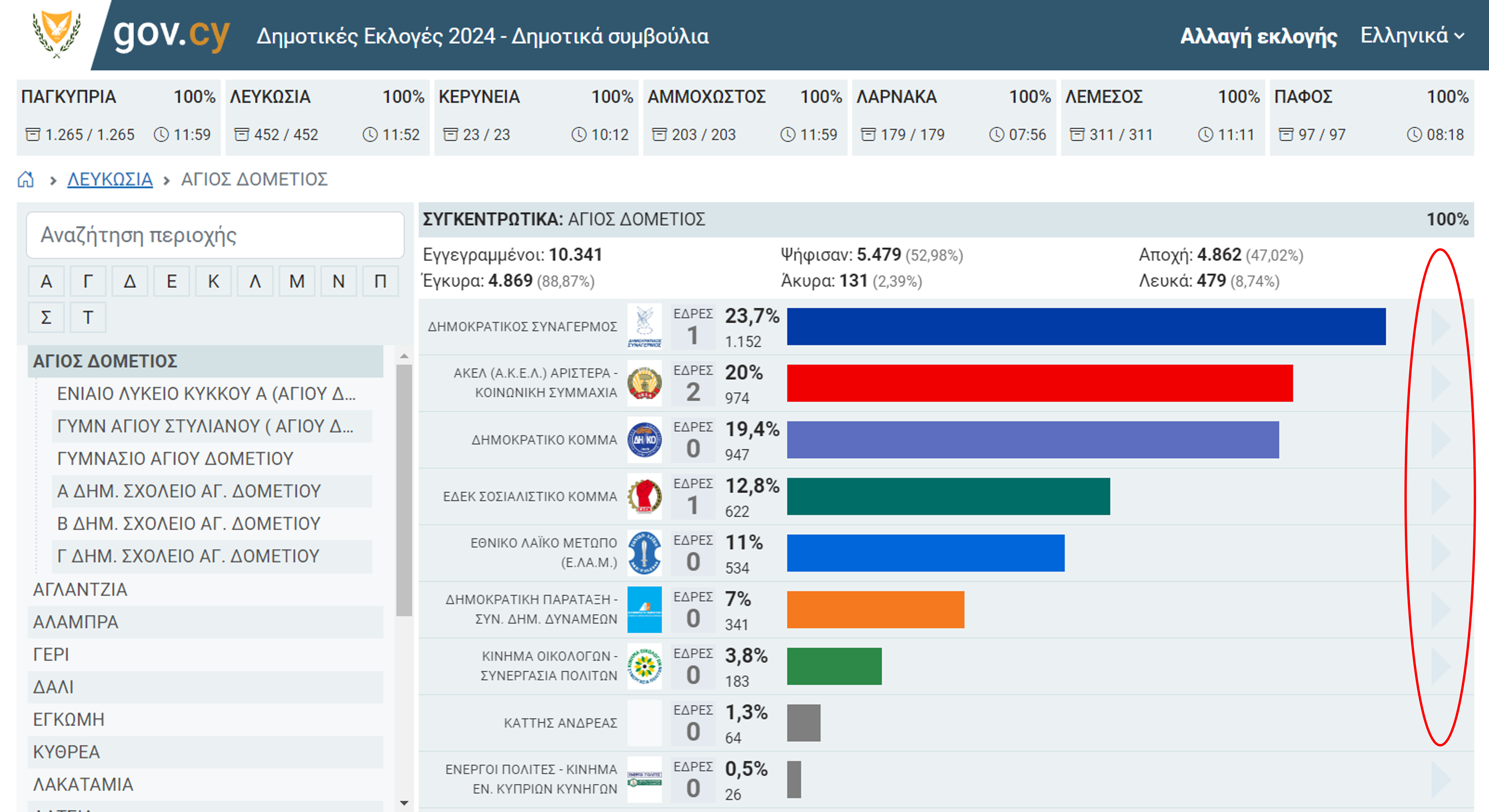Click the area list scroll-down arrow
Viewport: 1489px width, 812px height.
[404, 803]
